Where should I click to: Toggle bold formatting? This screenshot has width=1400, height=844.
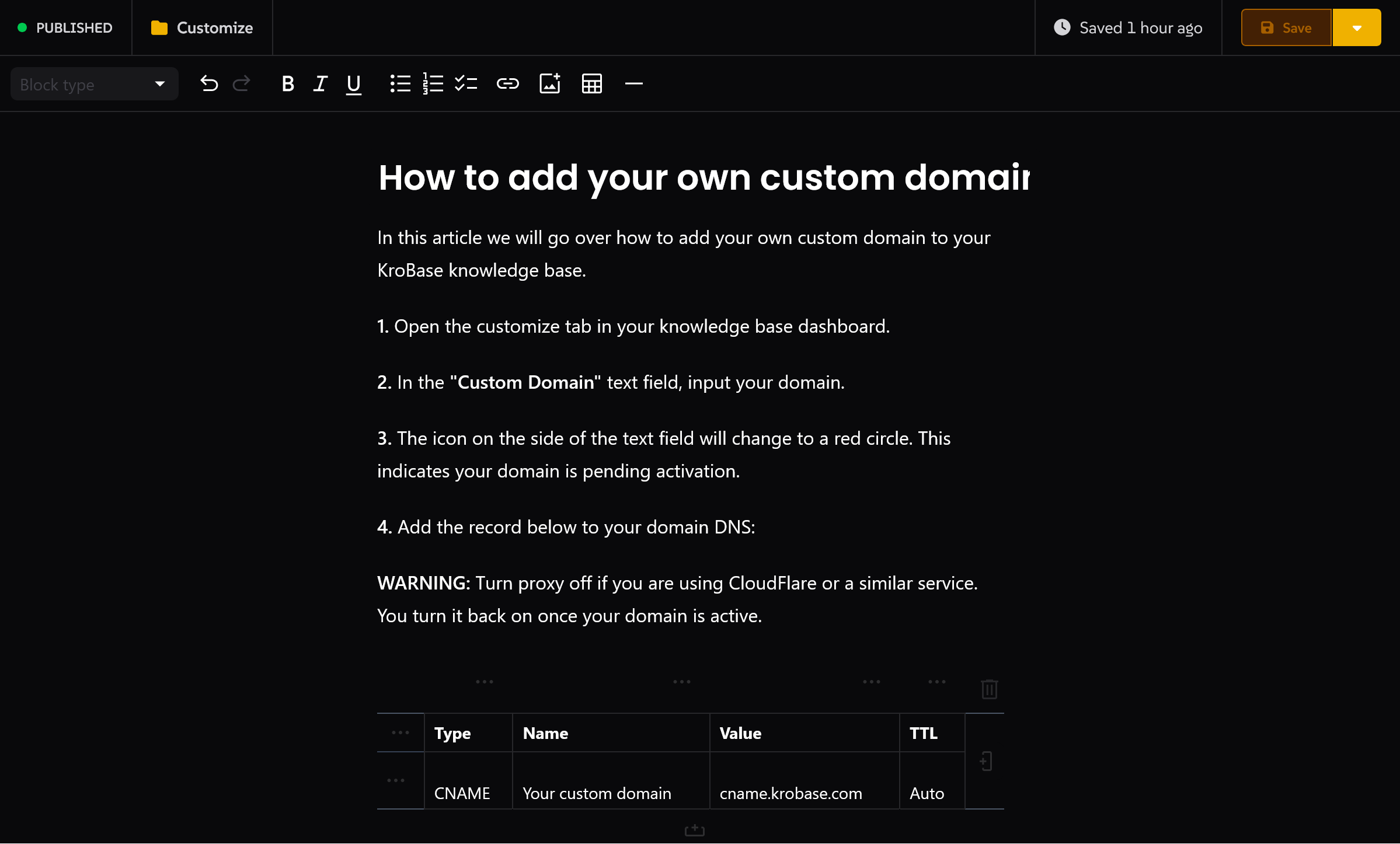pyautogui.click(x=287, y=84)
